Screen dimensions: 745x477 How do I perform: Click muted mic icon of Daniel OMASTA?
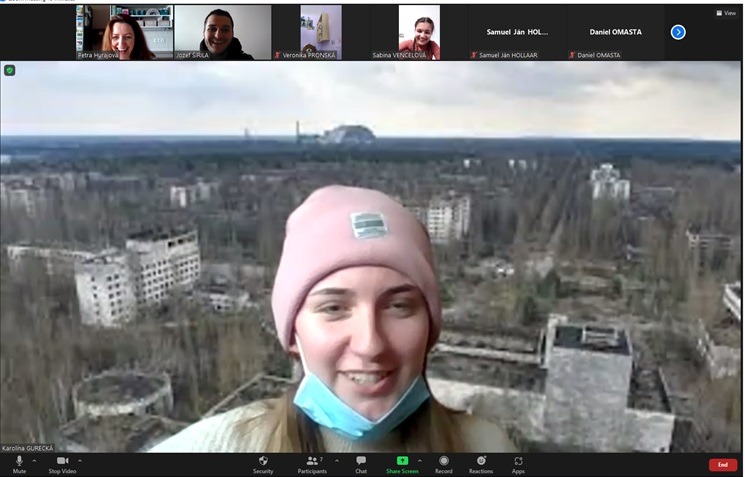tap(572, 55)
